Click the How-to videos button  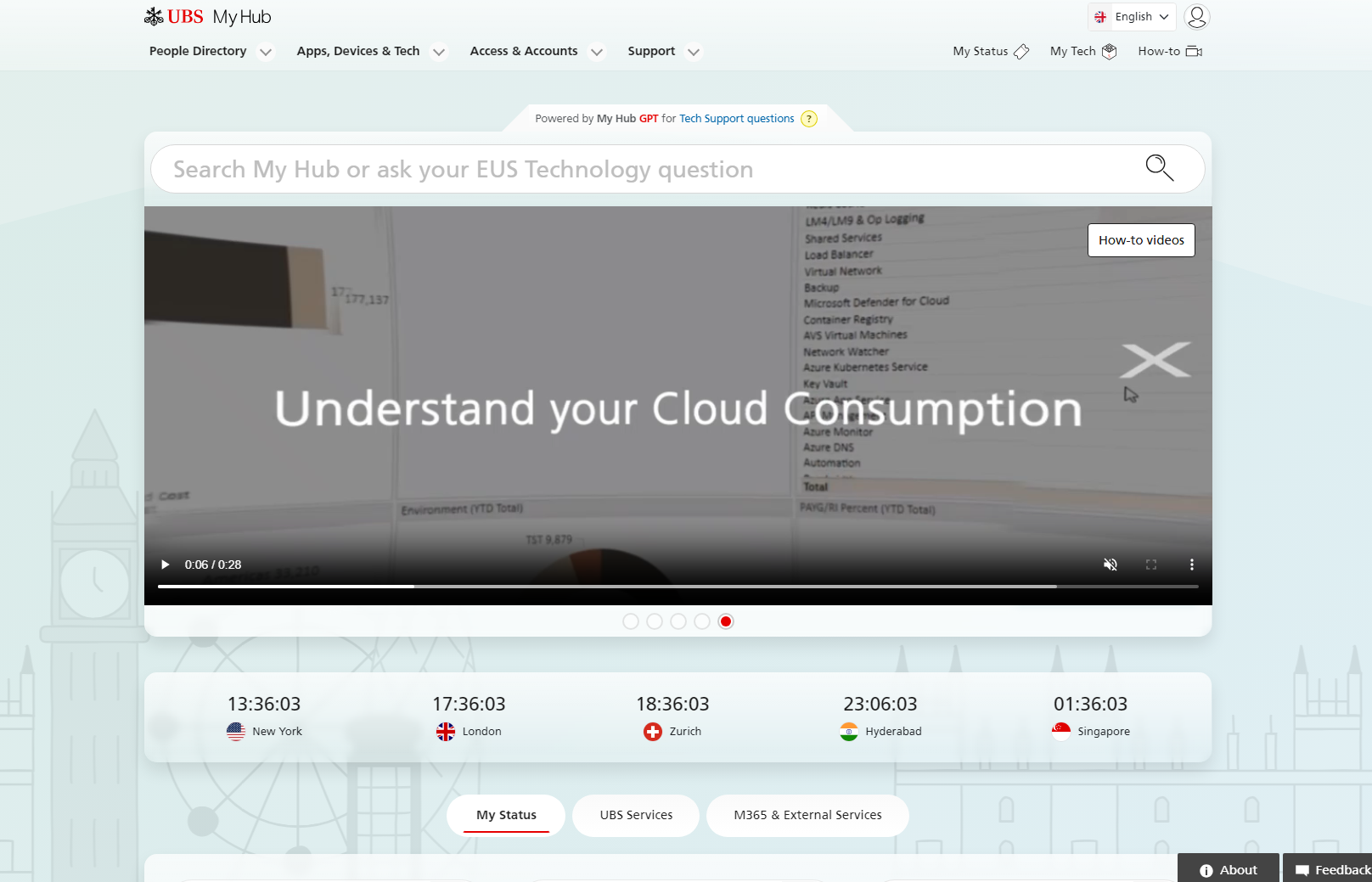1141,240
